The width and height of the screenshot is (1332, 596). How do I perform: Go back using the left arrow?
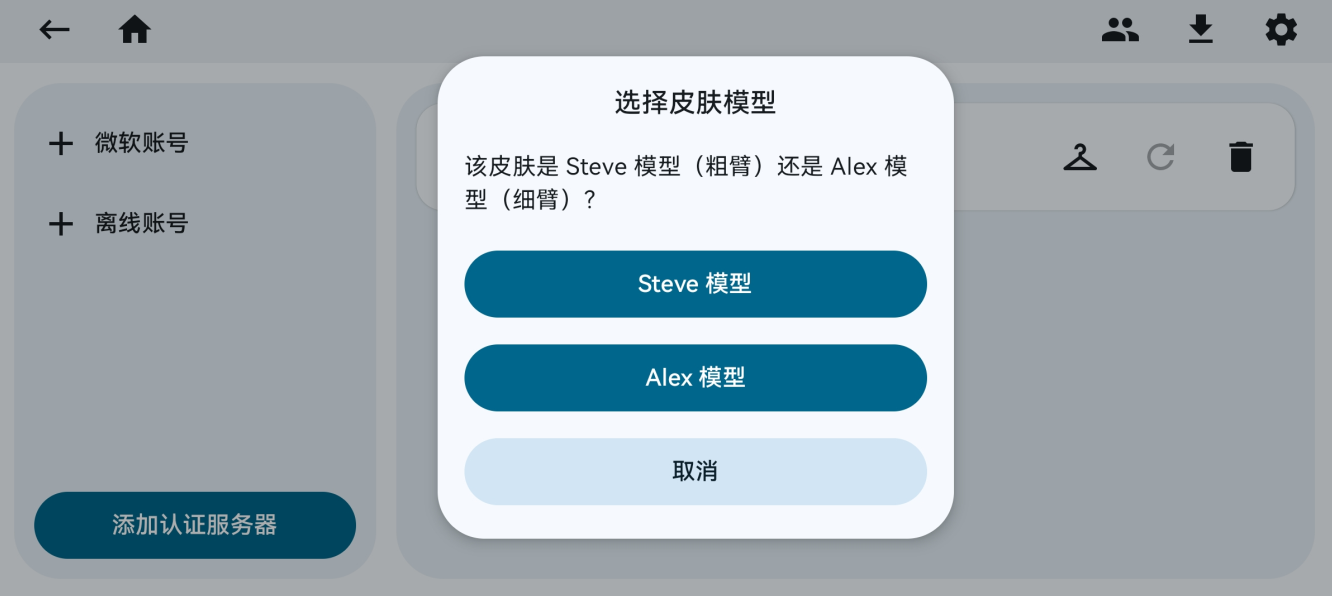(x=55, y=30)
